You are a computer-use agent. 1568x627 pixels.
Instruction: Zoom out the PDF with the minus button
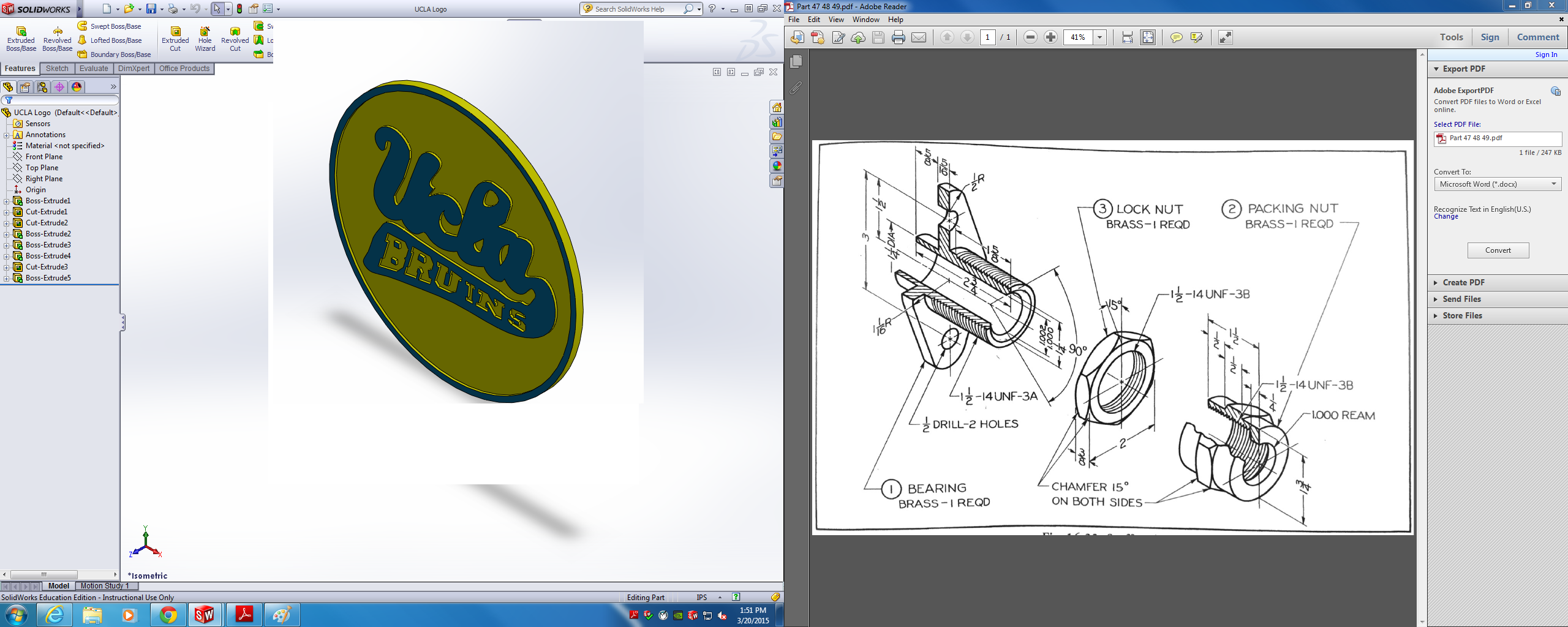point(1030,37)
